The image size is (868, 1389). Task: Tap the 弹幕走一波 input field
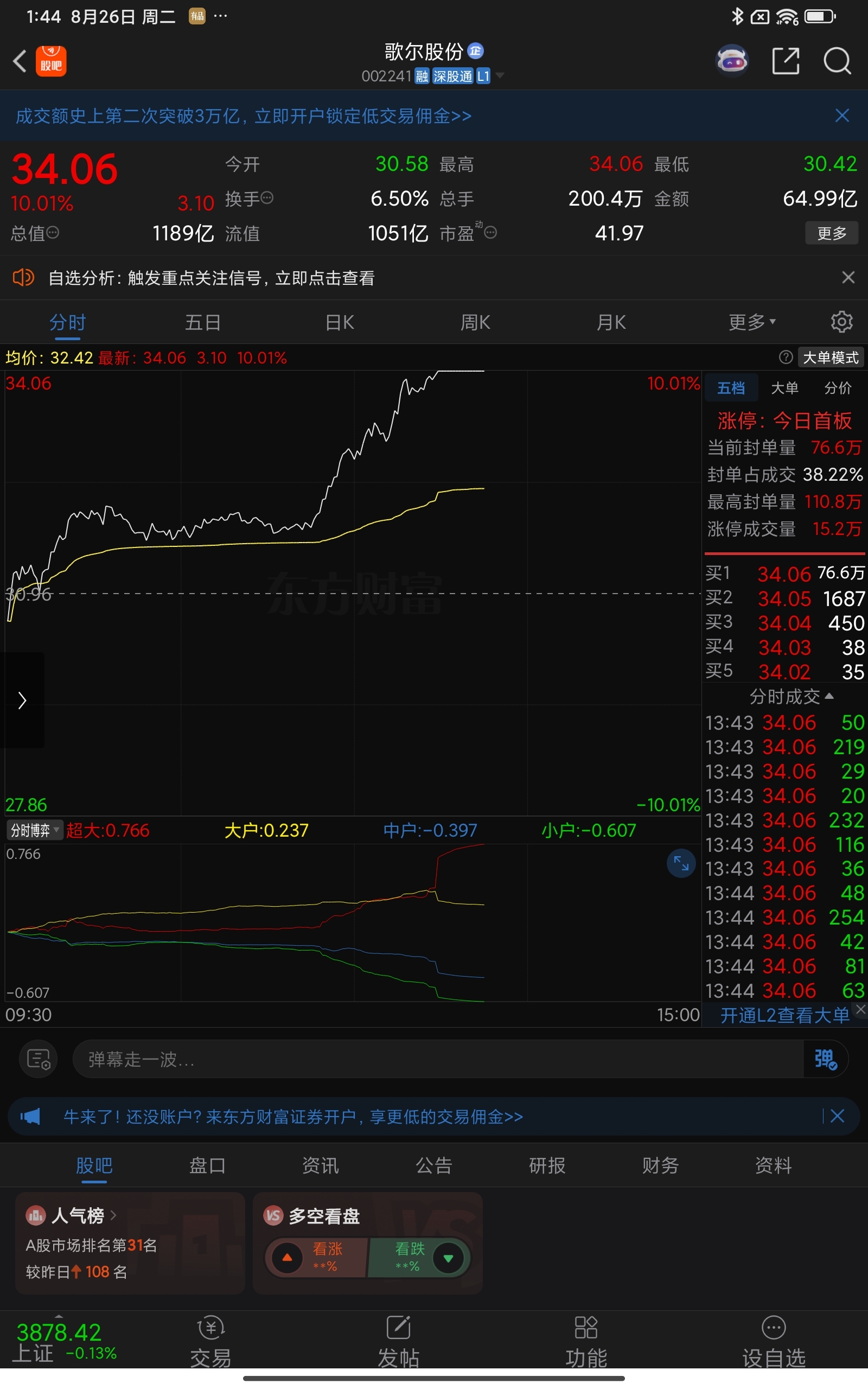[x=437, y=1059]
